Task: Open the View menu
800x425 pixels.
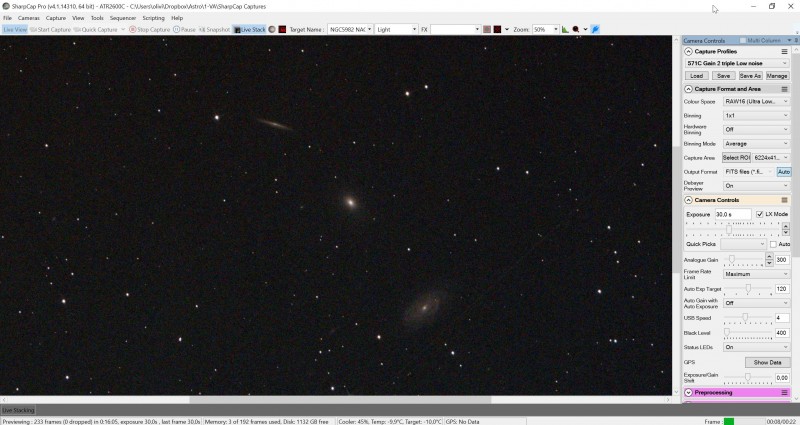Action: pos(78,18)
